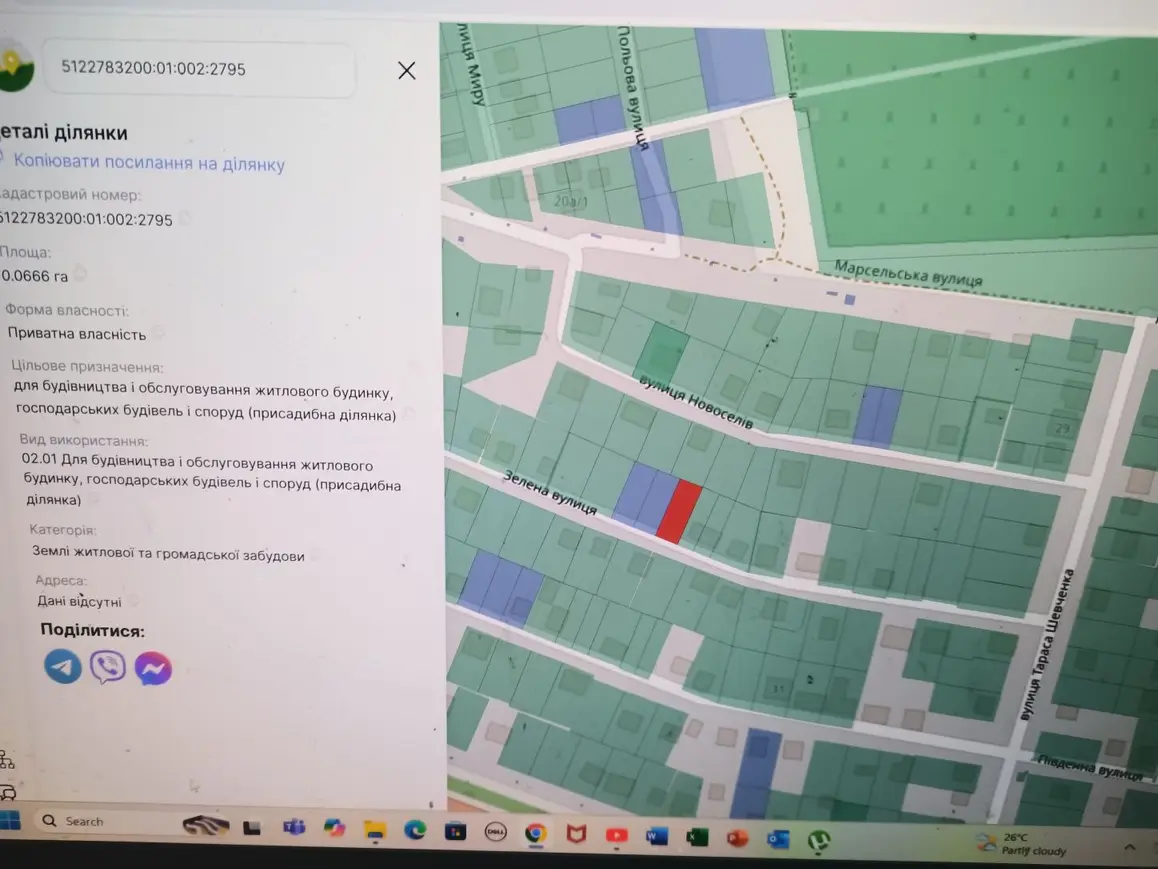Open the YouTube app in taskbar

tap(617, 835)
